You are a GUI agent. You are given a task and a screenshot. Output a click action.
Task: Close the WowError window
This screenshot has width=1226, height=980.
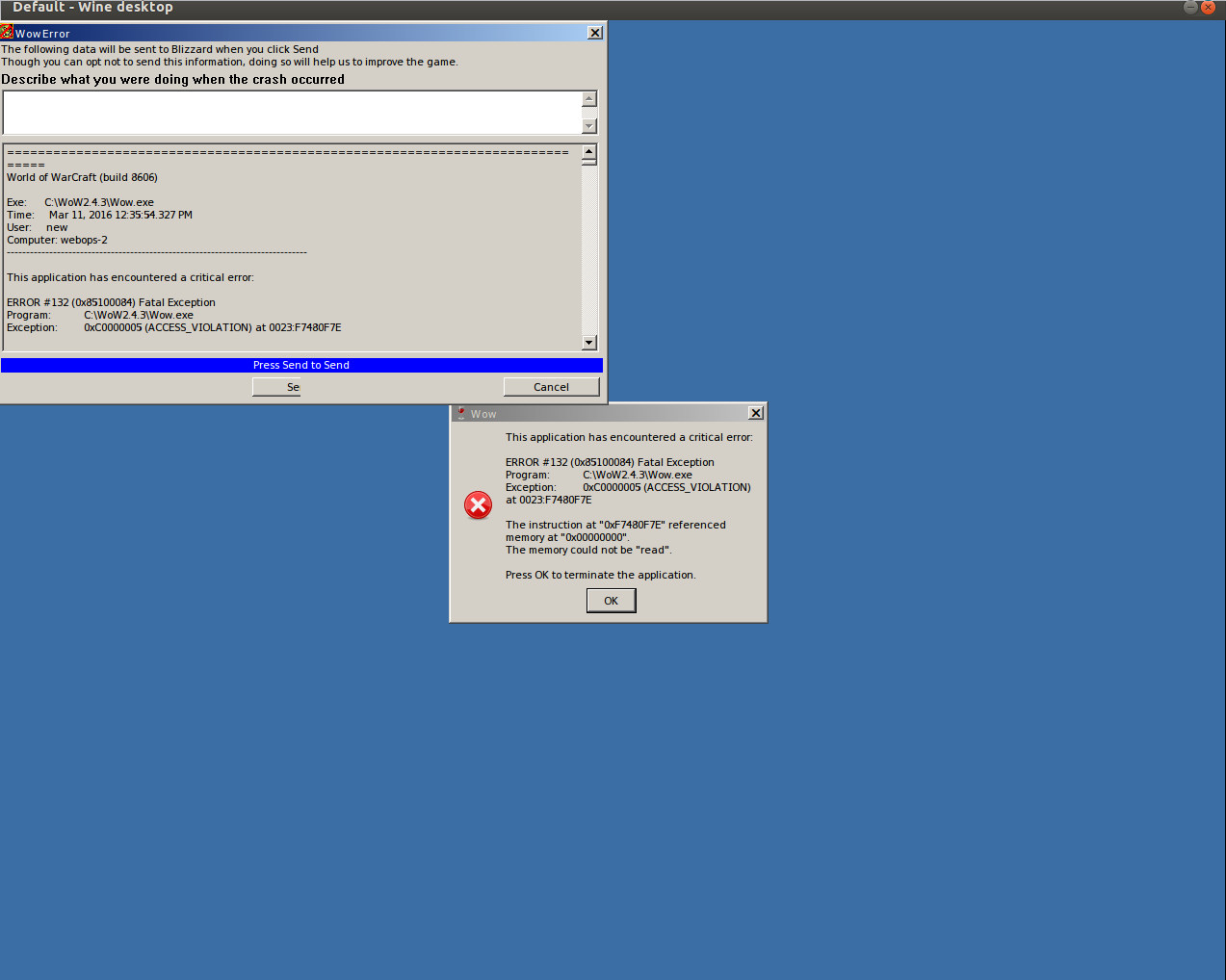coord(595,33)
